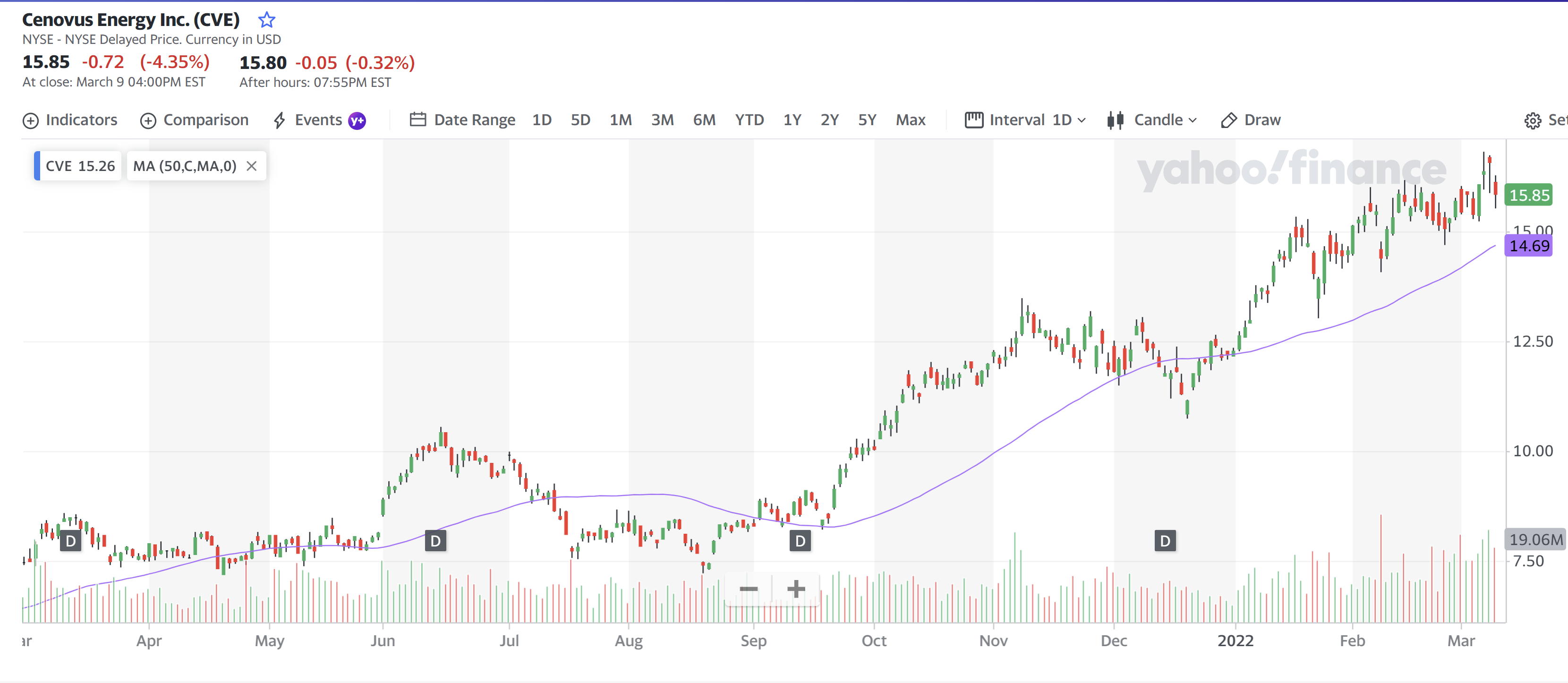
Task: Click the purple Y+ premium badge
Action: pos(358,120)
